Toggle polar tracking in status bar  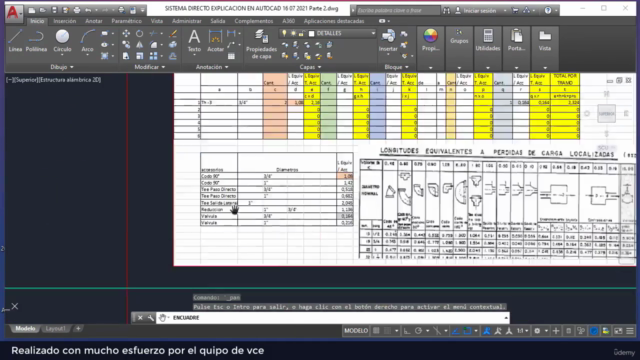(x=418, y=331)
